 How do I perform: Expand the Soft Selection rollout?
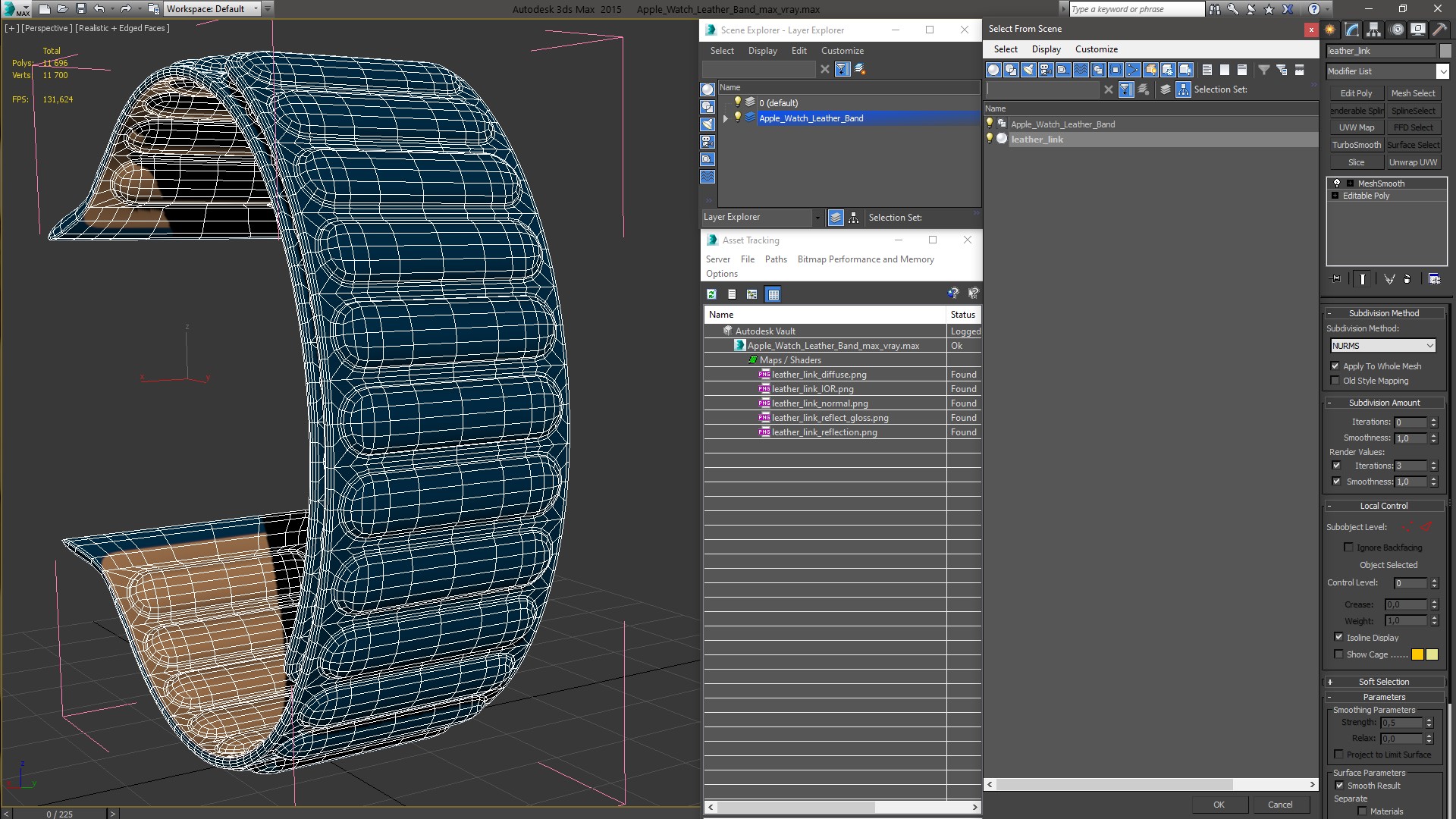click(x=1385, y=682)
